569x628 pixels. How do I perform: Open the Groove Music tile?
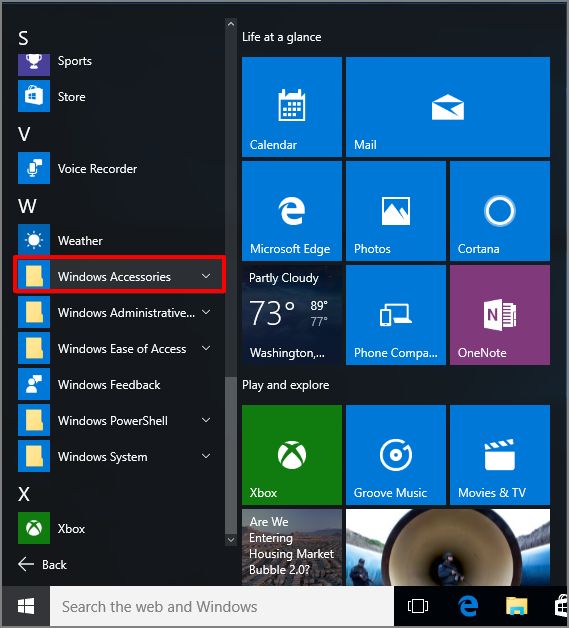pos(396,455)
